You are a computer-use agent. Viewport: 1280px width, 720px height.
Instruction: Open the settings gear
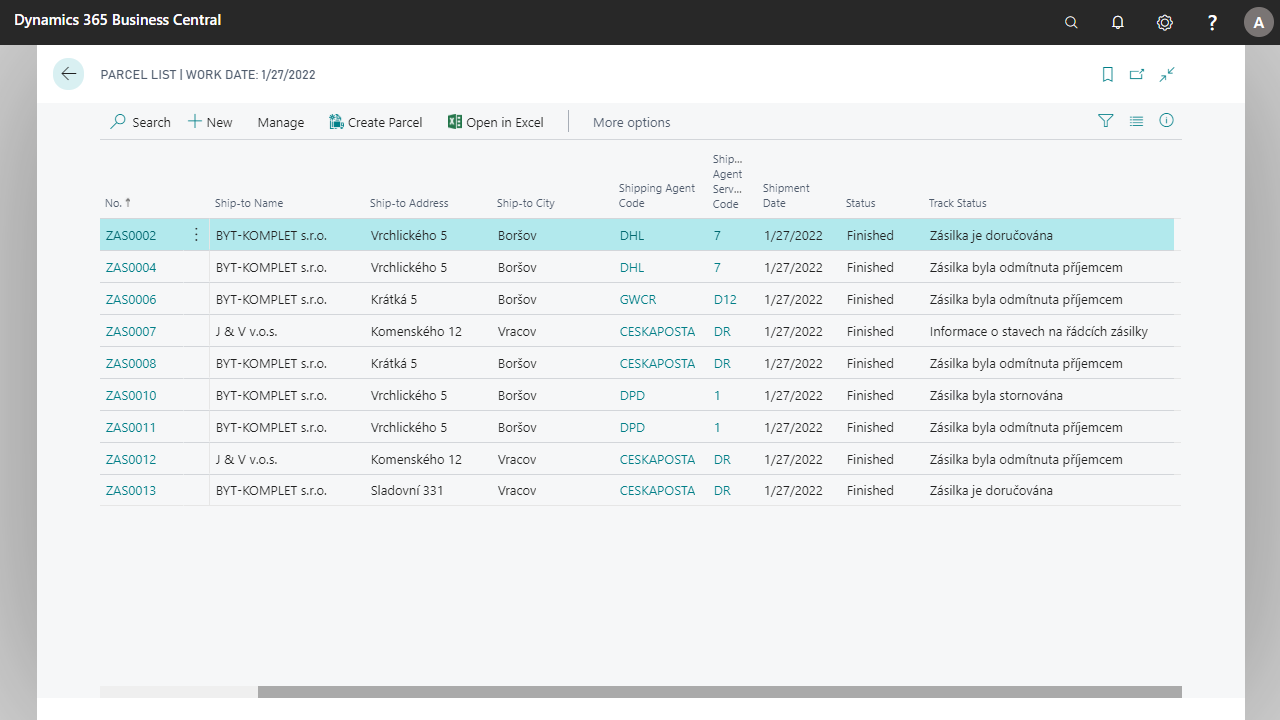(1165, 22)
